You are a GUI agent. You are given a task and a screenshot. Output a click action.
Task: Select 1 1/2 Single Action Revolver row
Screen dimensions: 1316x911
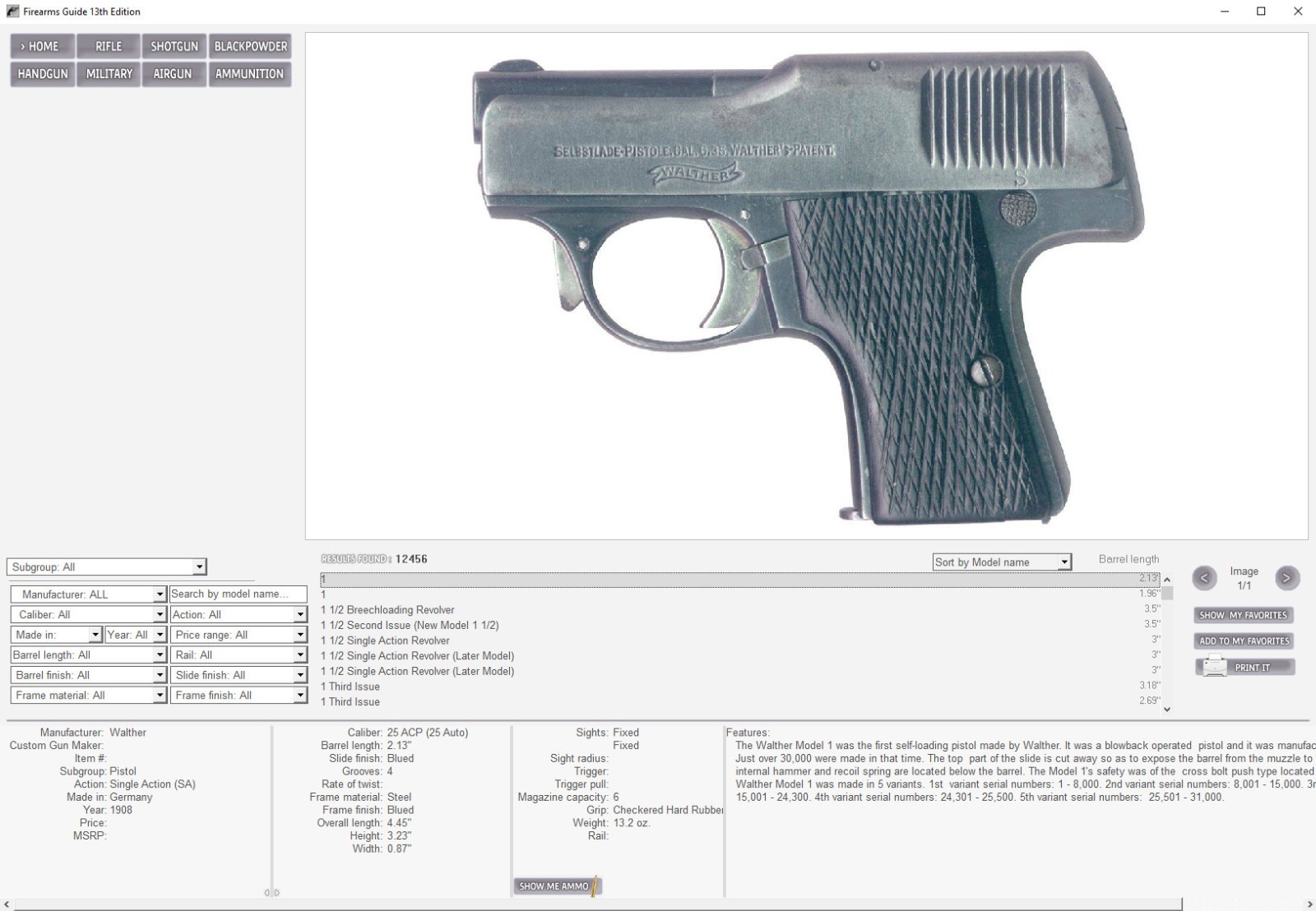739,640
